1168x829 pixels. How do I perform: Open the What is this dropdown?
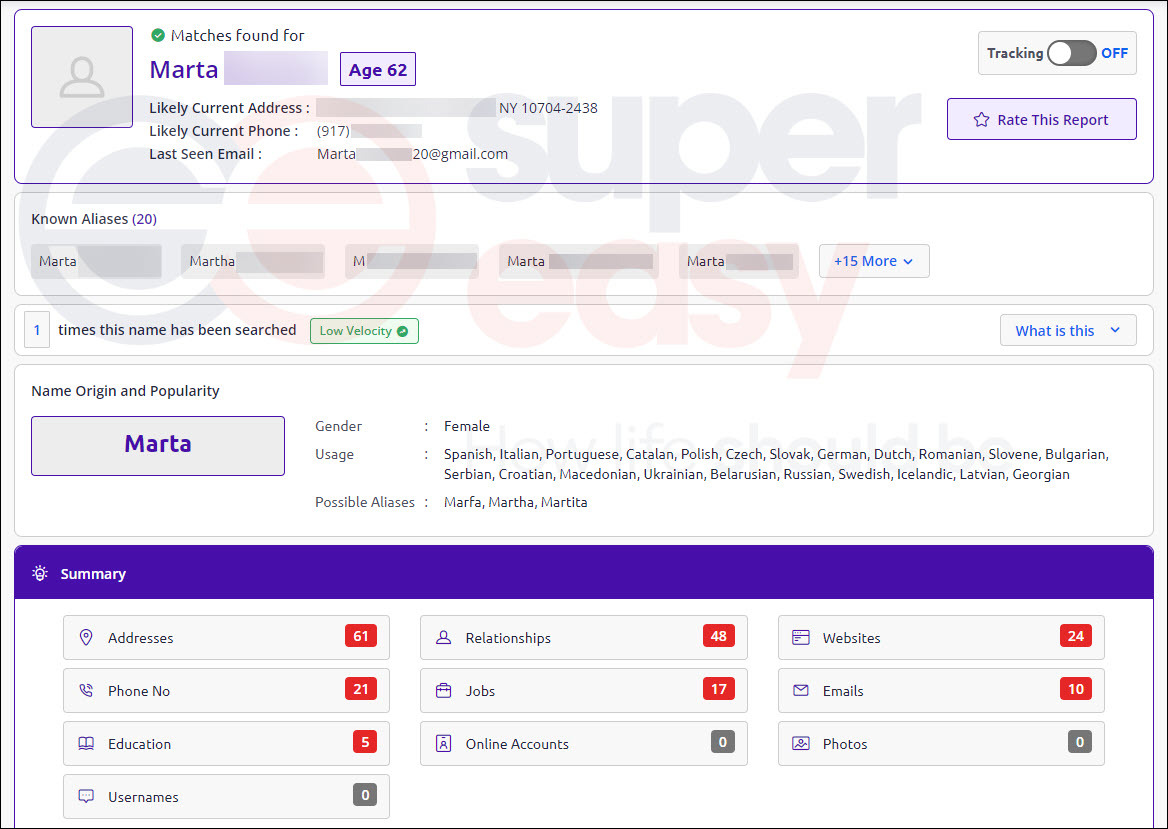pos(1067,330)
